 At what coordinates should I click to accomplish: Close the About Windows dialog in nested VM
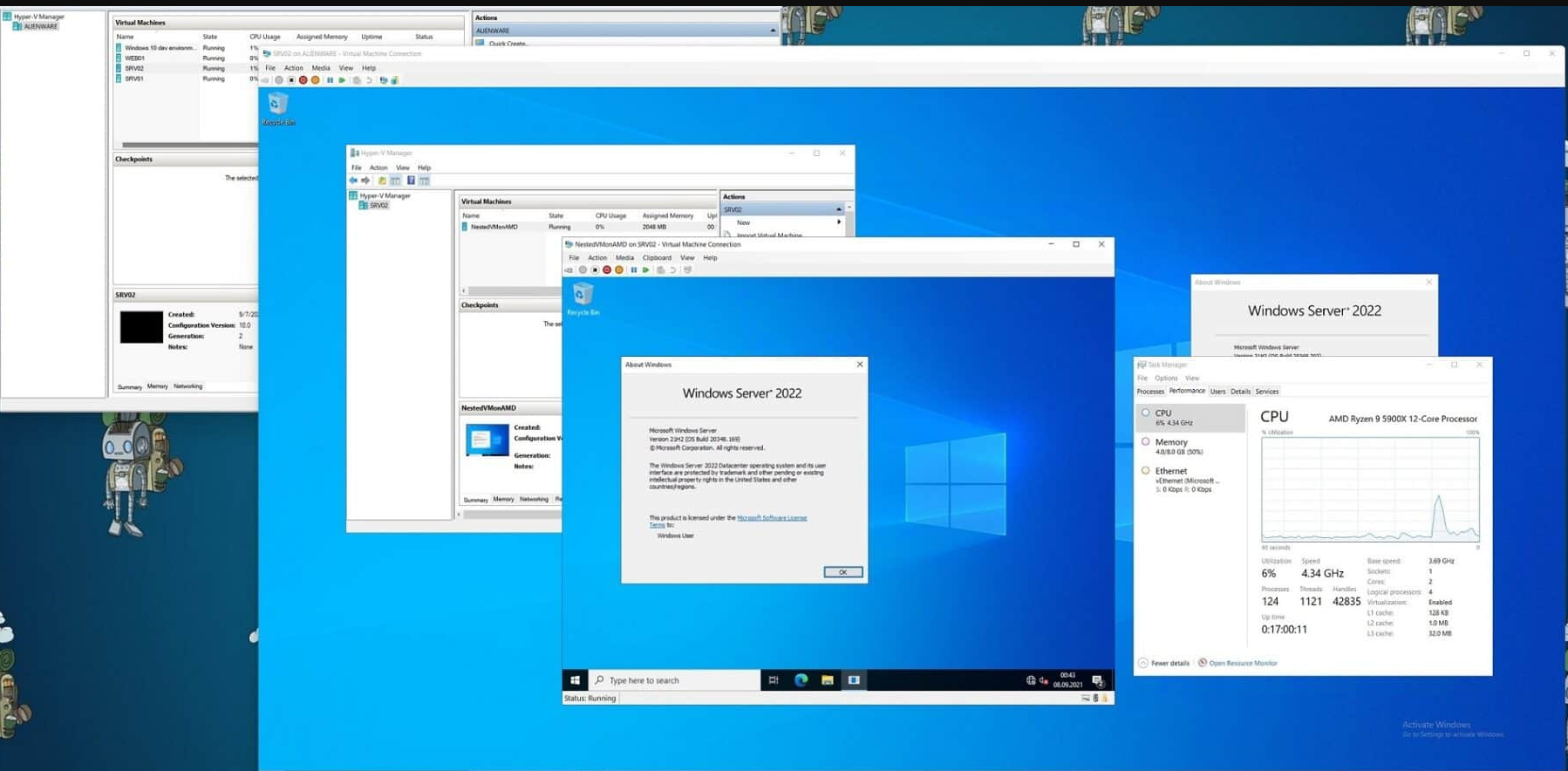pos(860,365)
